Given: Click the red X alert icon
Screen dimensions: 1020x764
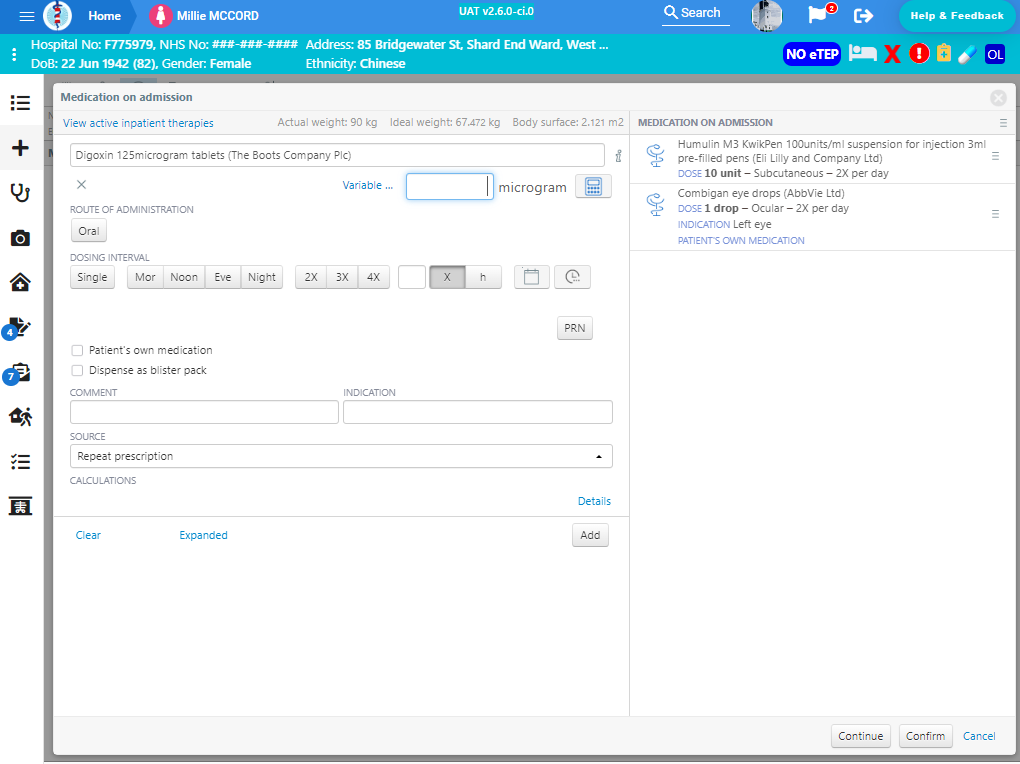Looking at the screenshot, I should point(892,54).
